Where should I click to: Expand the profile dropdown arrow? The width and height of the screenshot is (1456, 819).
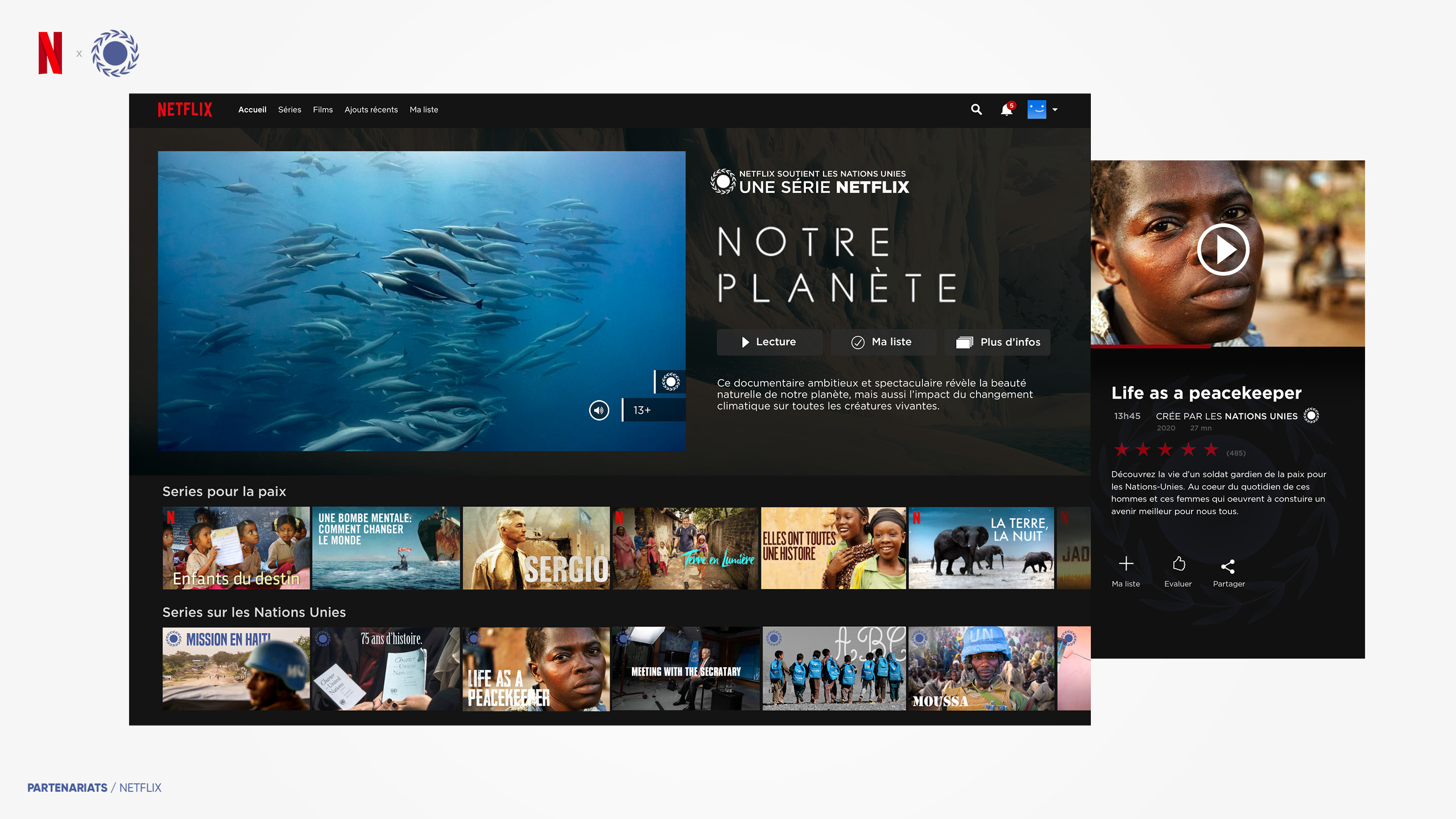pyautogui.click(x=1055, y=110)
